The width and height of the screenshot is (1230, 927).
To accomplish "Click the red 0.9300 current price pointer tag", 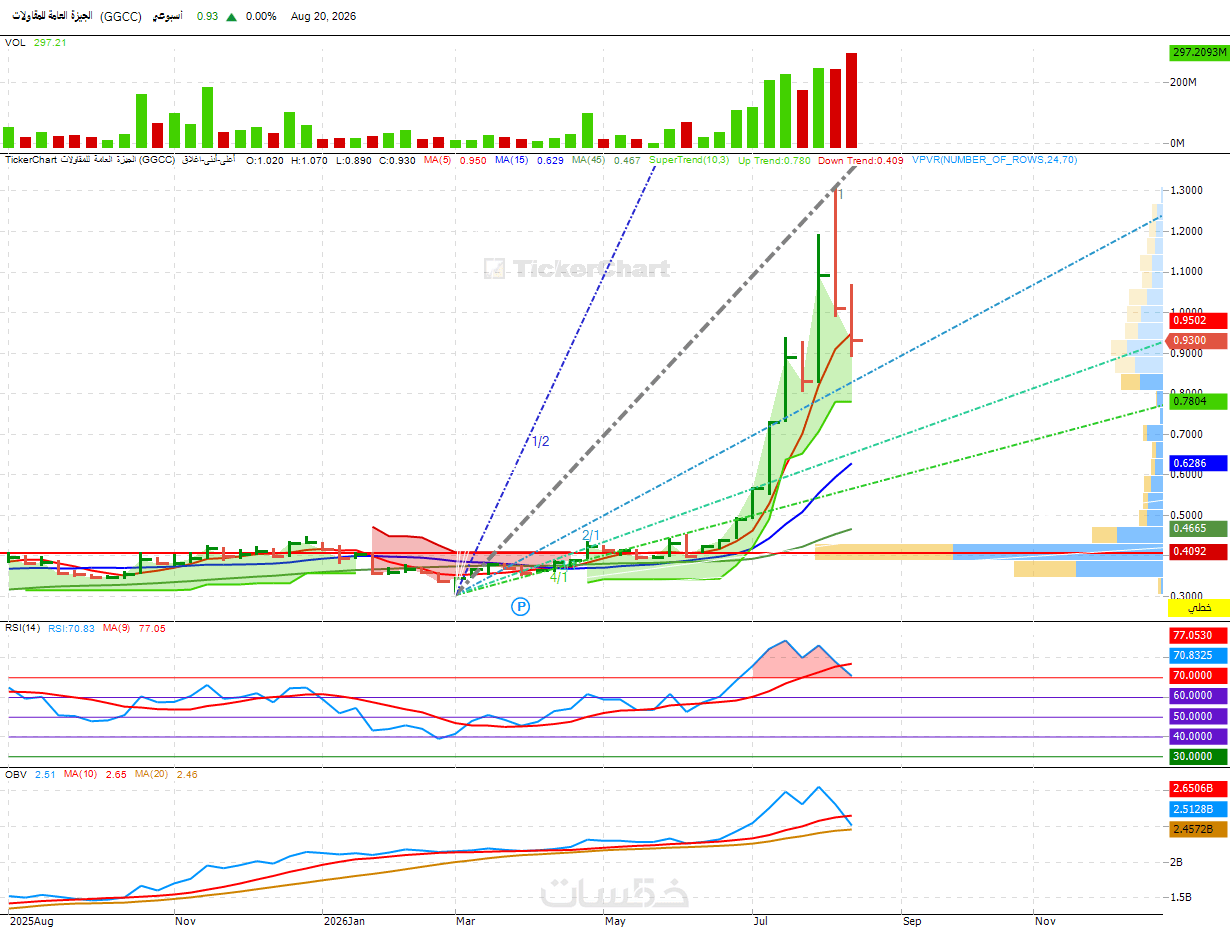I will click(x=1196, y=341).
